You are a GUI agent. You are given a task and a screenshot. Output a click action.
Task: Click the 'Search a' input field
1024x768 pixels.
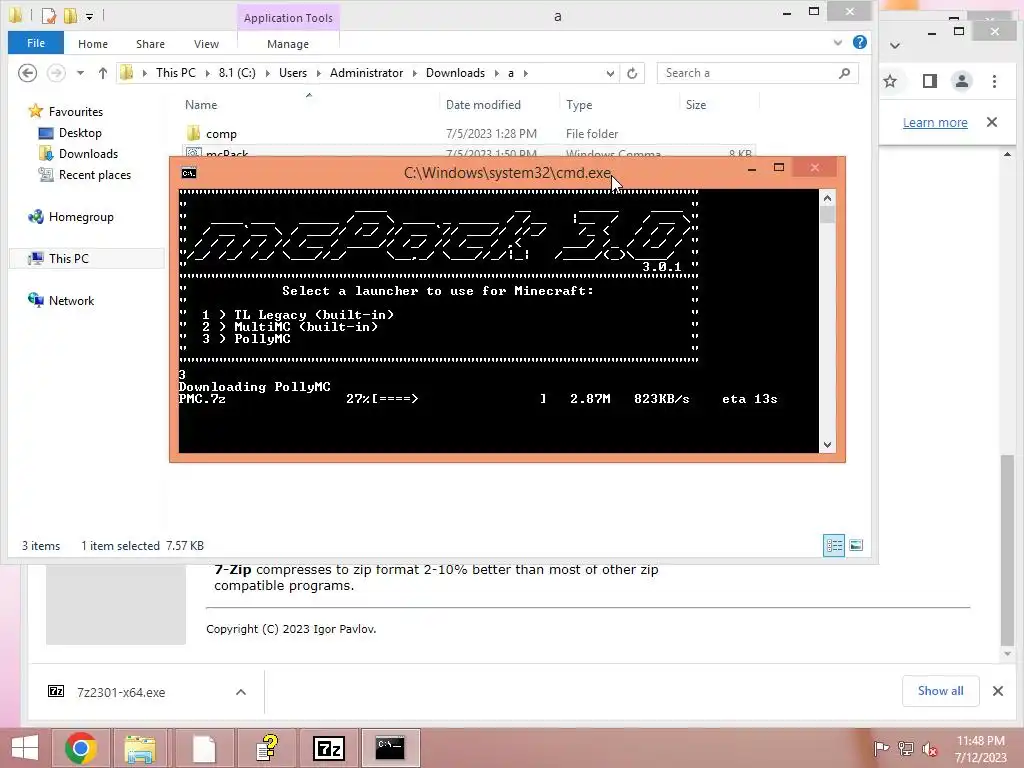748,73
